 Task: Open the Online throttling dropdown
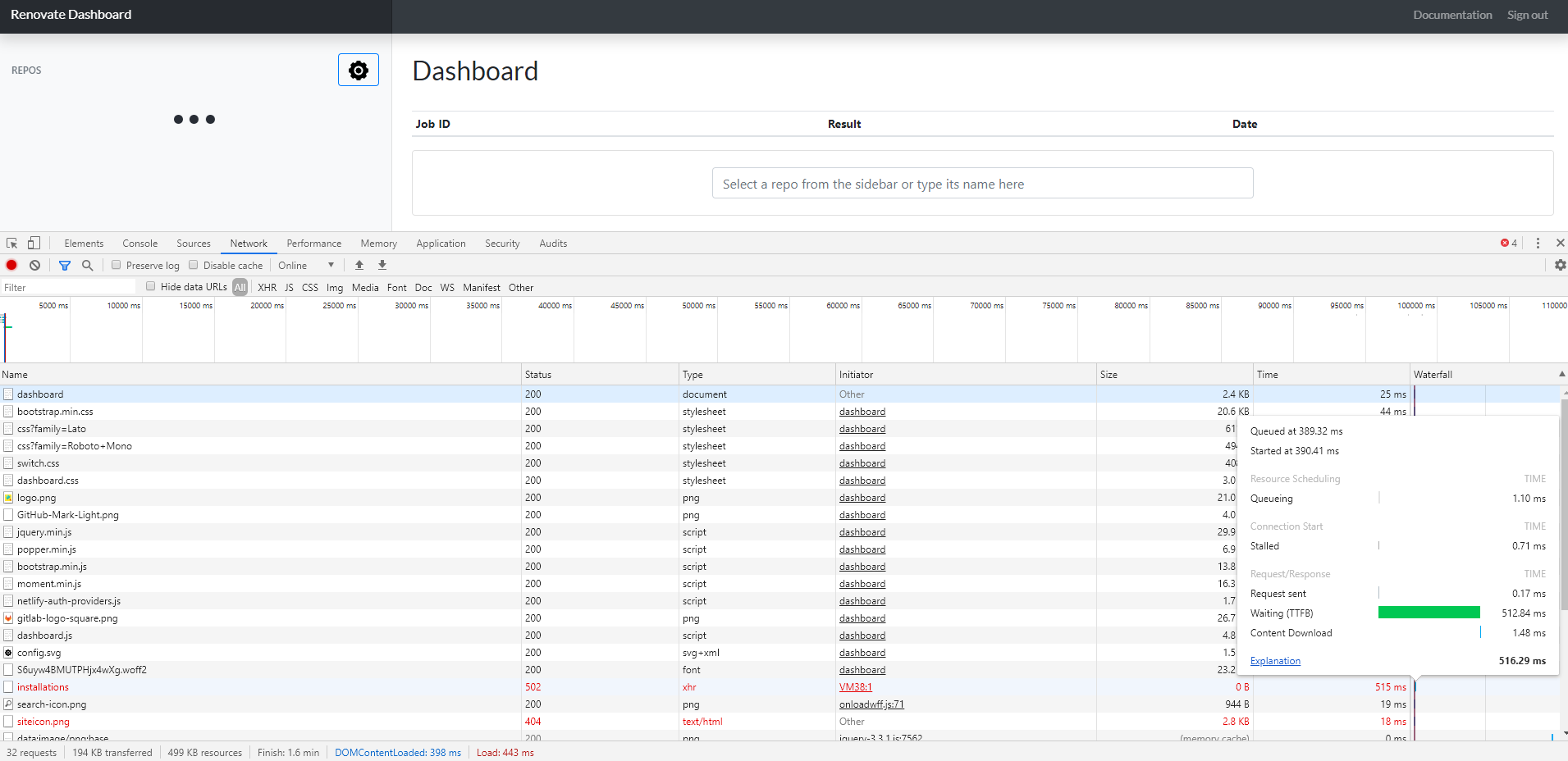point(305,265)
